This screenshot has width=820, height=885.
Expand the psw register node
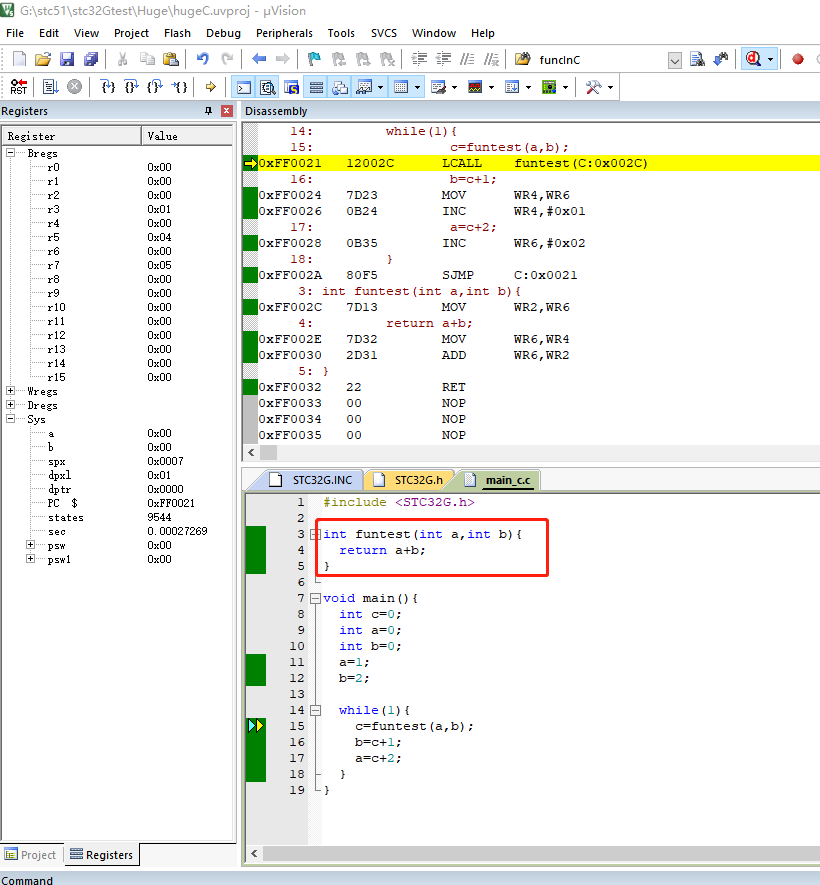[x=31, y=545]
